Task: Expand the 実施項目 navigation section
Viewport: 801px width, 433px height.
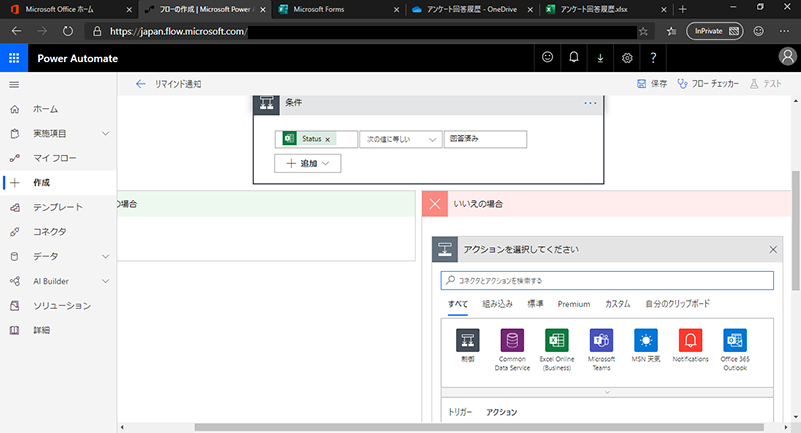Action: (105, 133)
